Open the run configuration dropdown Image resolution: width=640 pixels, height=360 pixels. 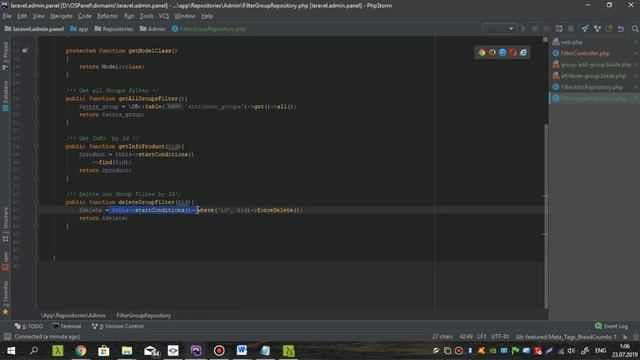(499, 29)
